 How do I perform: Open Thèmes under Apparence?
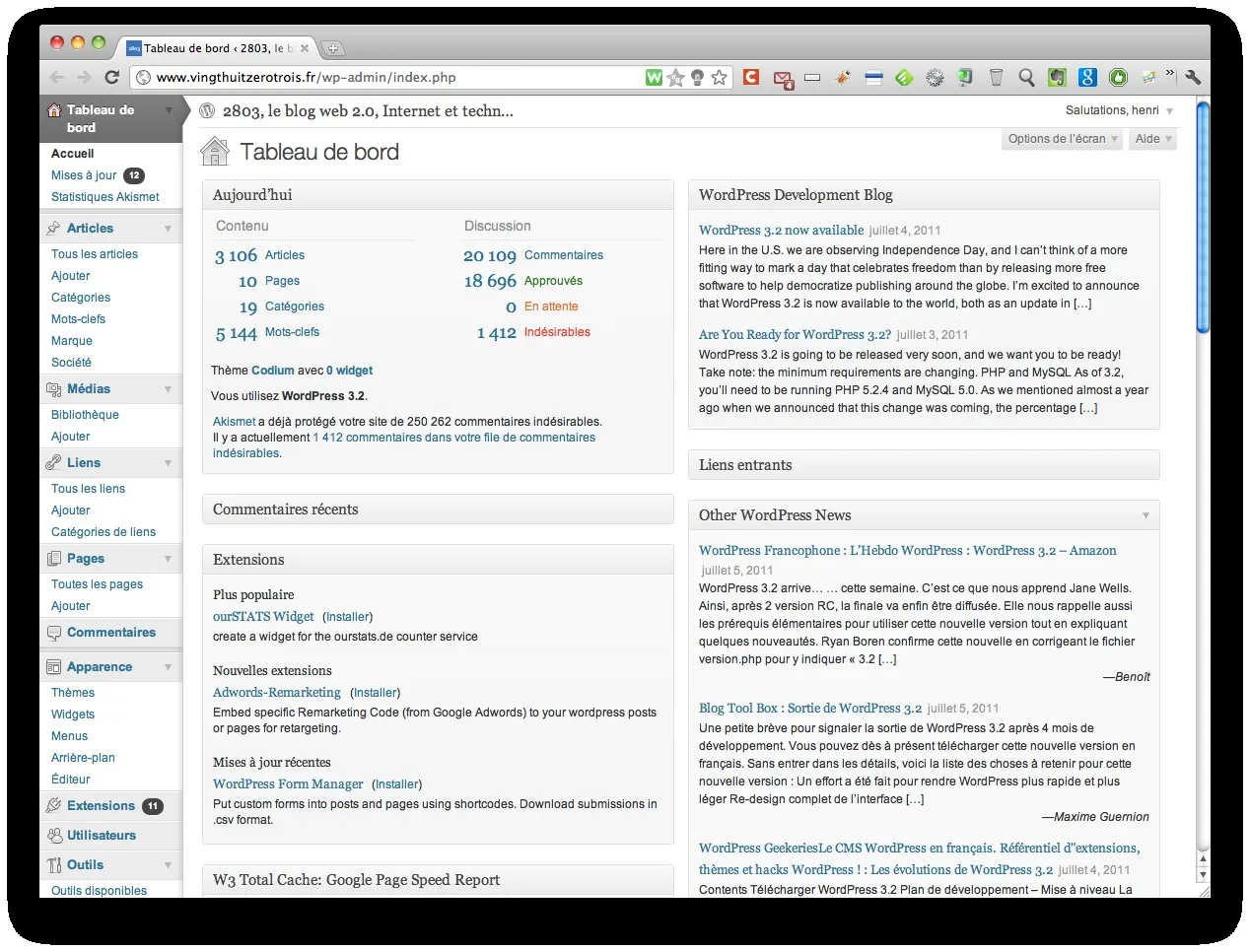pos(73,693)
